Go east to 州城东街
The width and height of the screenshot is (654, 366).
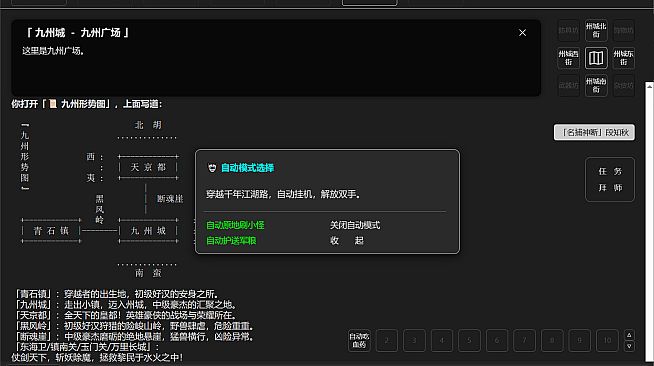623,58
